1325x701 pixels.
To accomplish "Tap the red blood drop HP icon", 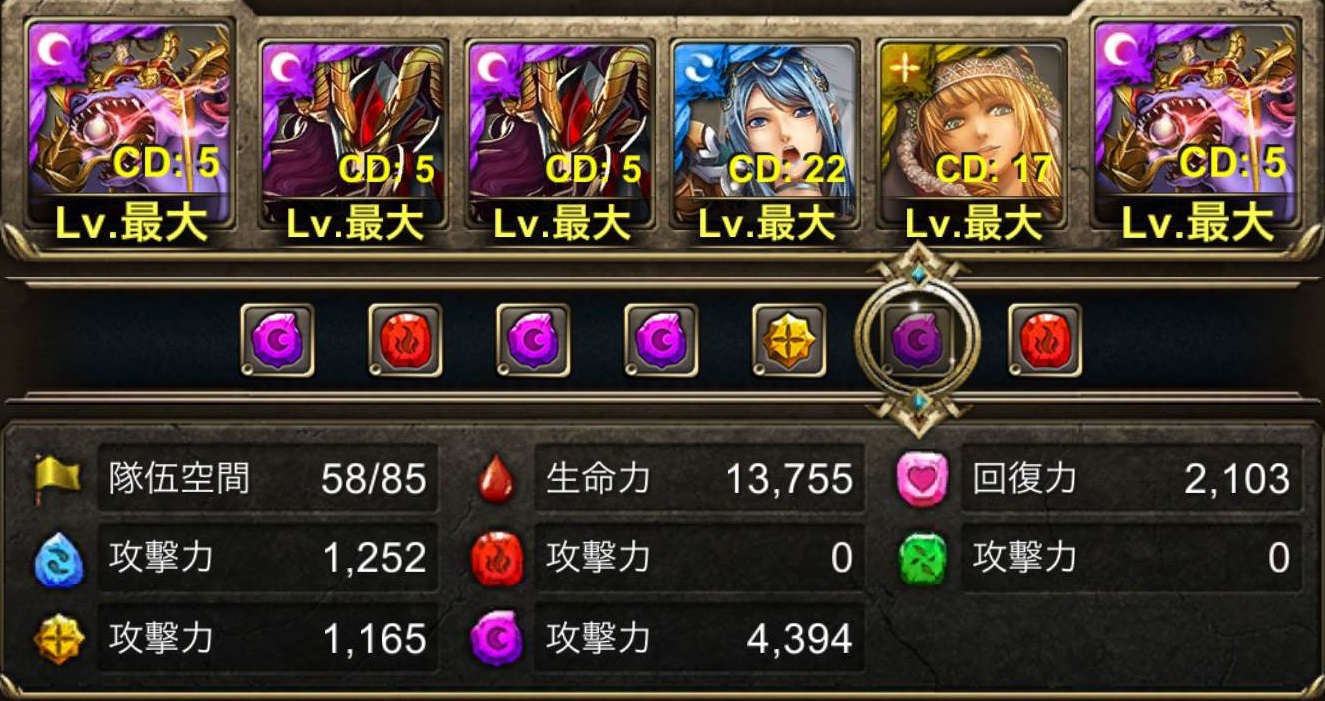I will (497, 479).
